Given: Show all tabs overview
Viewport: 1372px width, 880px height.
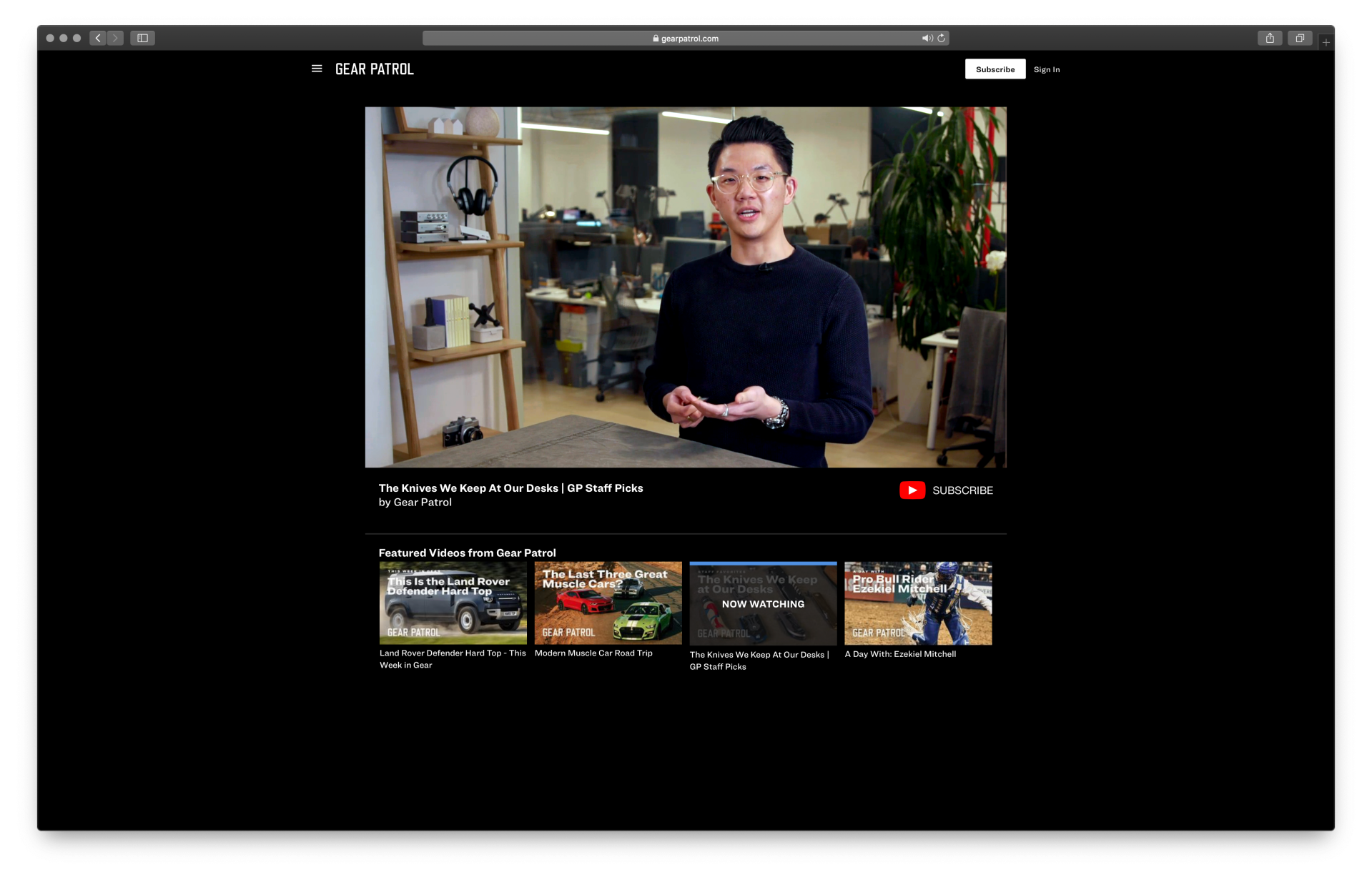Looking at the screenshot, I should click(x=1300, y=38).
